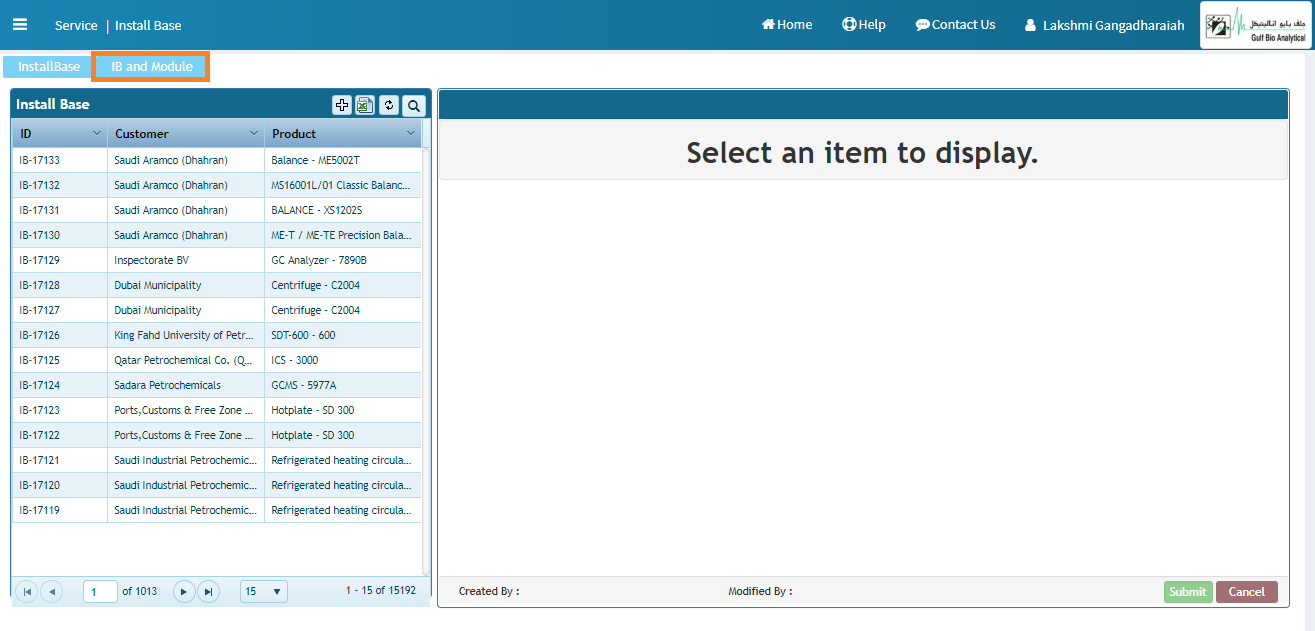This screenshot has width=1315, height=631.
Task: Select row IB-17133
Action: [217, 160]
